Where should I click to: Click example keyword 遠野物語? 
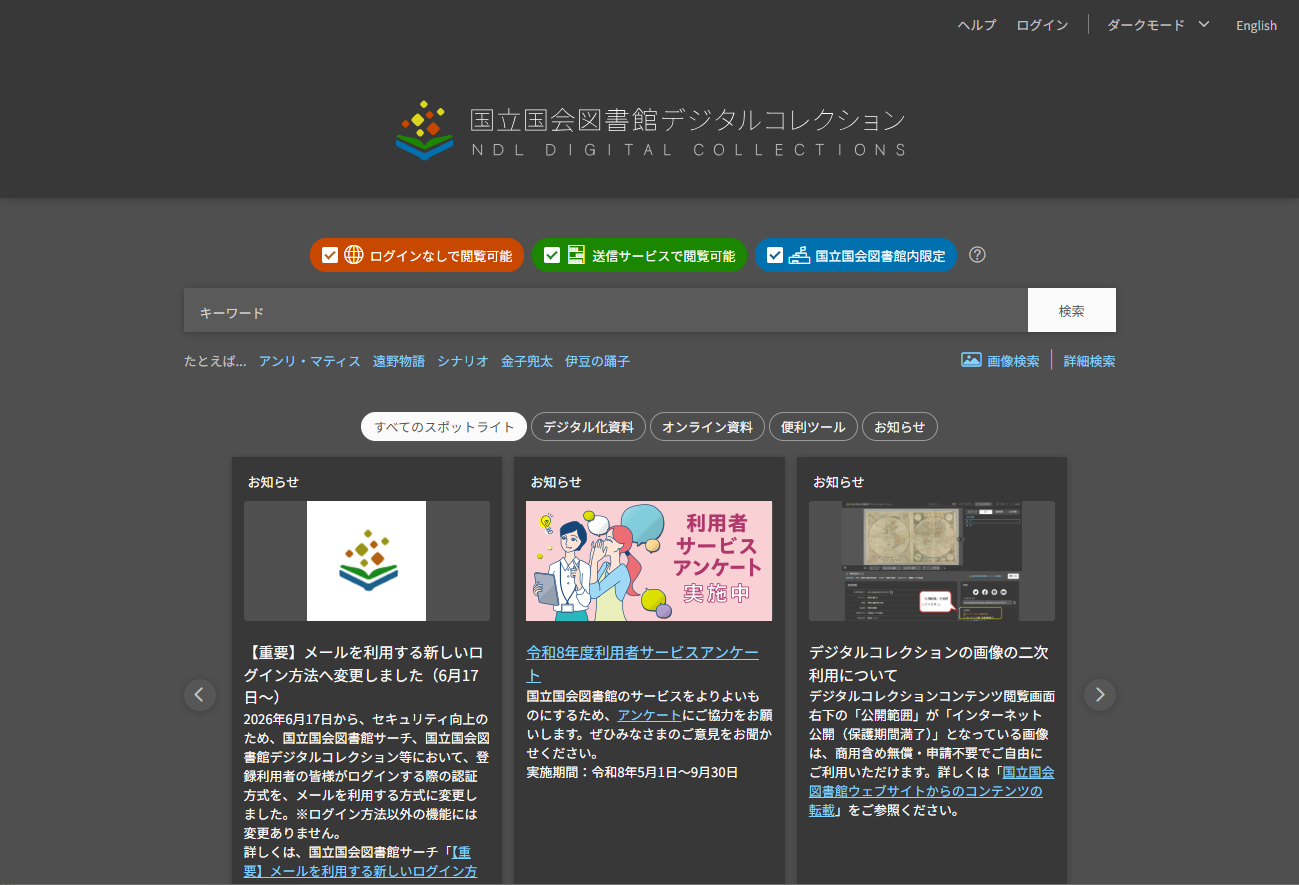pyautogui.click(x=399, y=361)
